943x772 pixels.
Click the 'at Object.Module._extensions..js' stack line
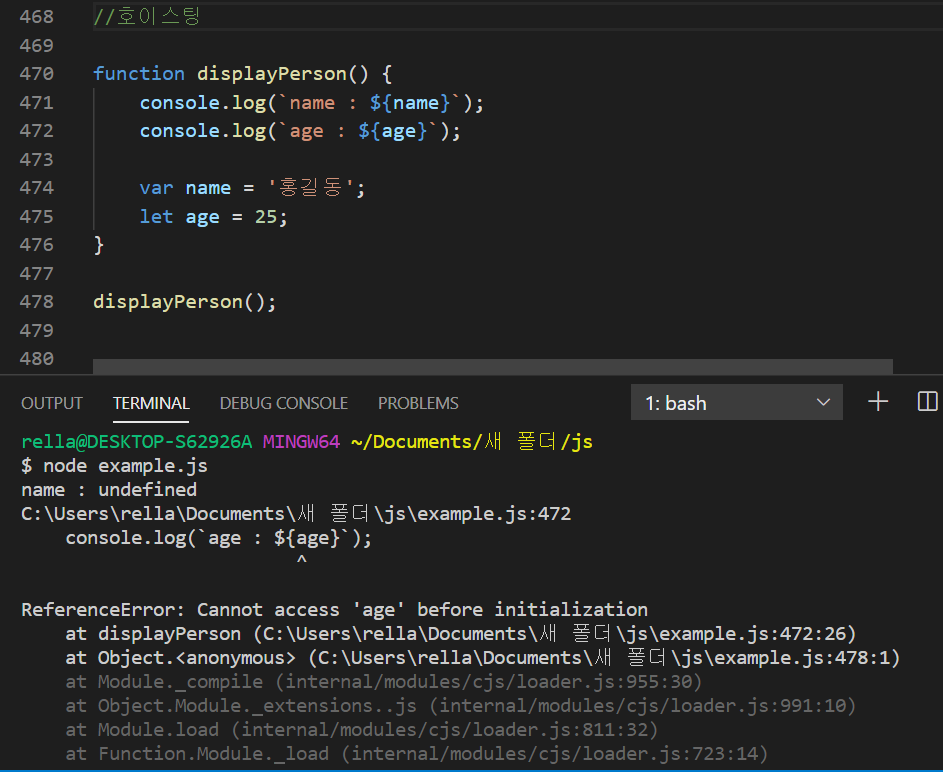461,706
